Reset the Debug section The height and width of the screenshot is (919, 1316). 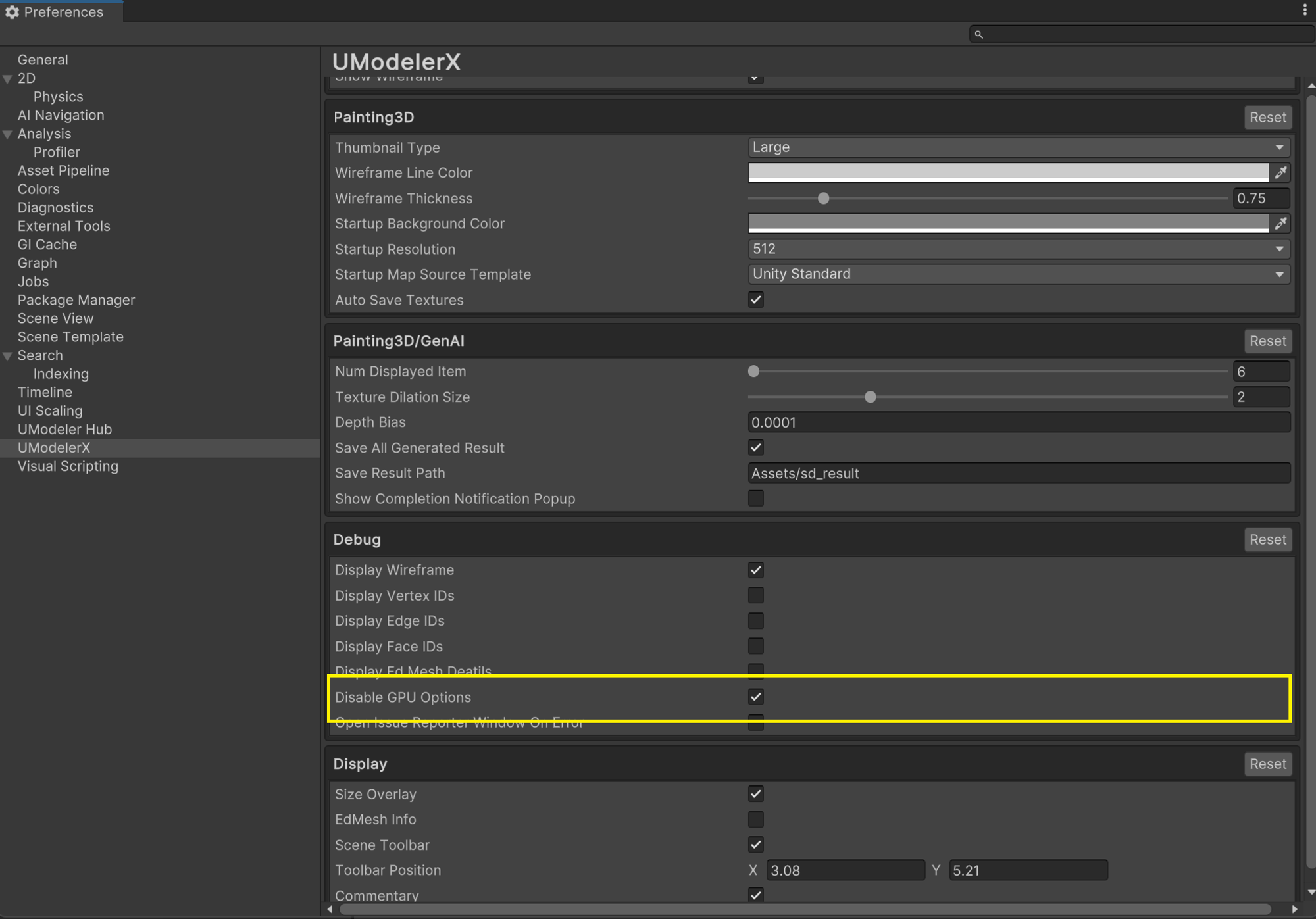pyautogui.click(x=1267, y=540)
